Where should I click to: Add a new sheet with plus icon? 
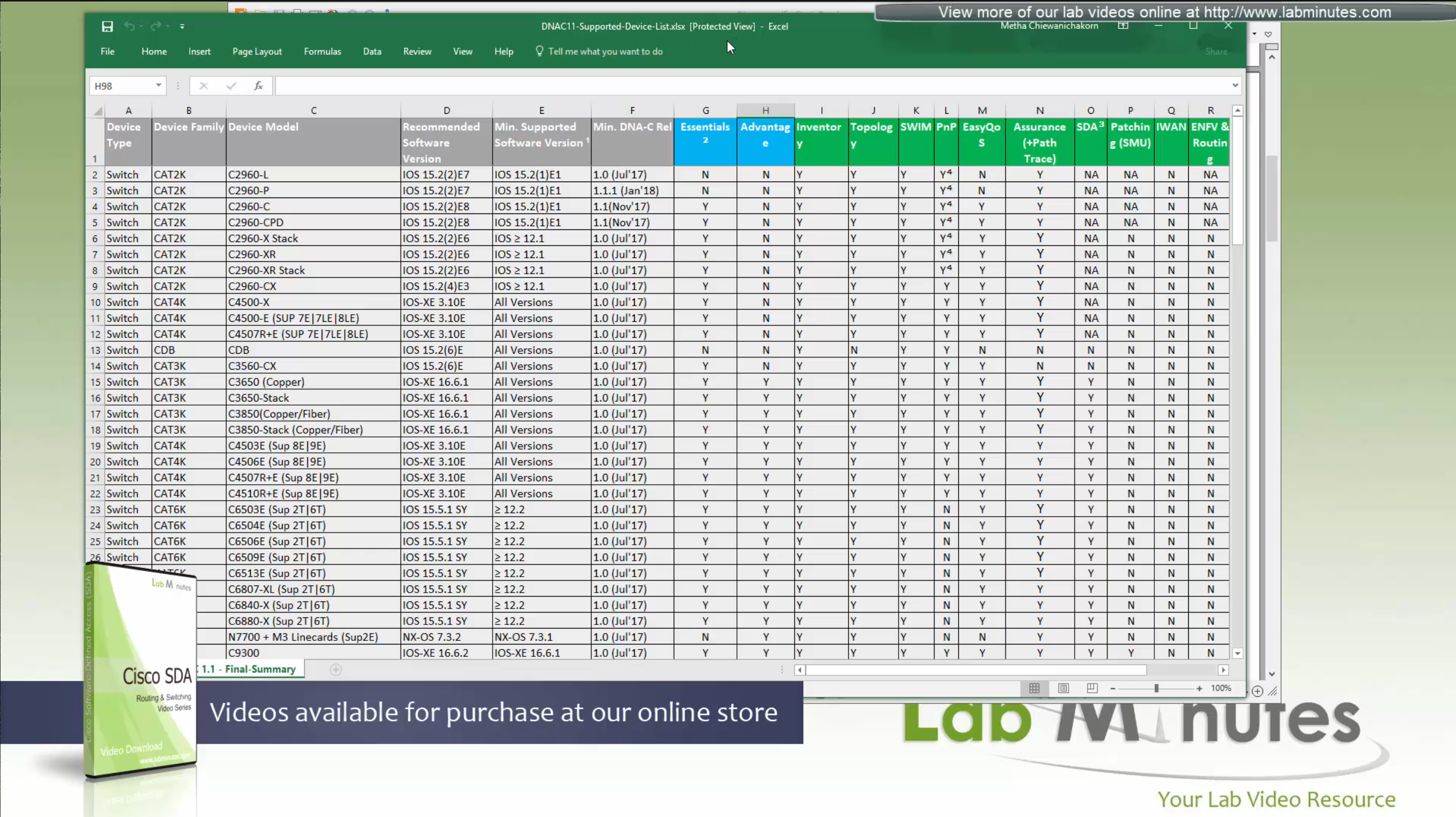(336, 669)
